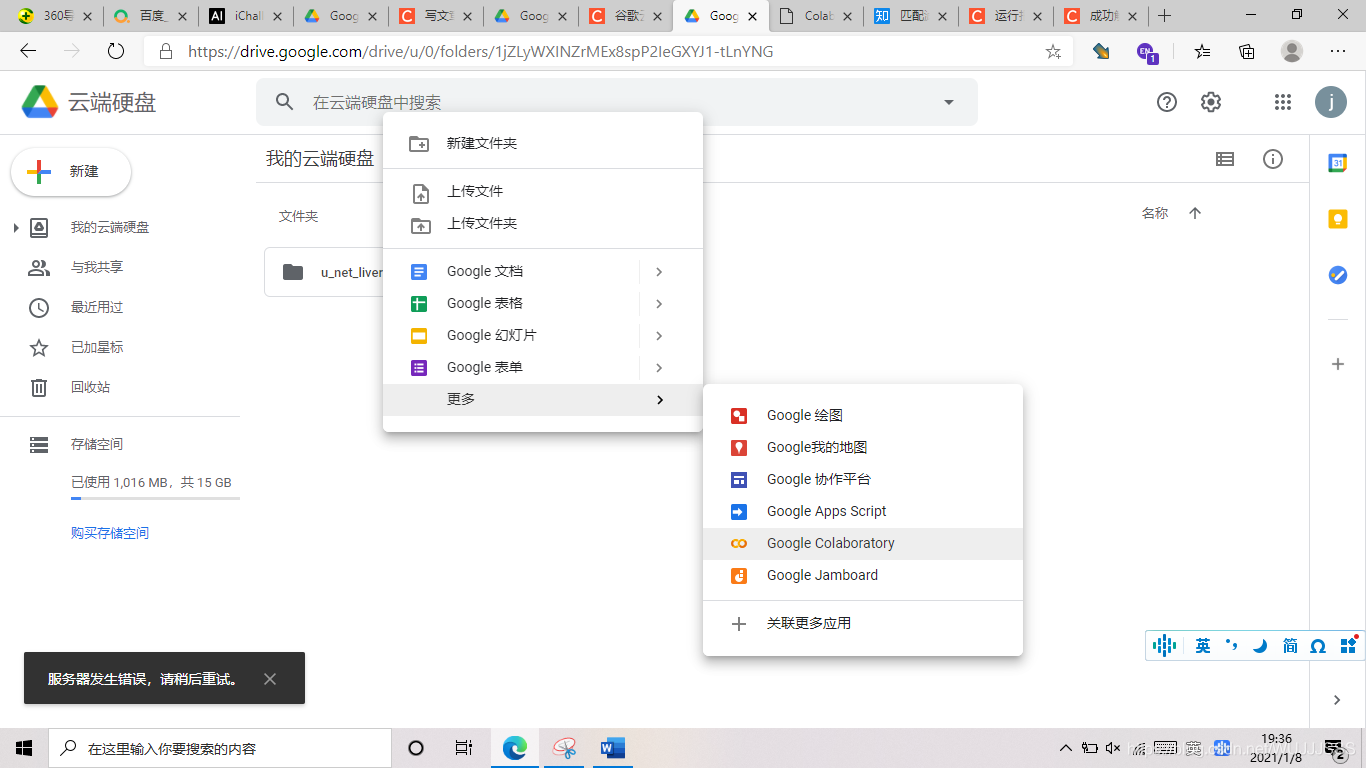Image resolution: width=1366 pixels, height=768 pixels.
Task: Select Google 绘图 in submenu
Action: tap(863, 415)
